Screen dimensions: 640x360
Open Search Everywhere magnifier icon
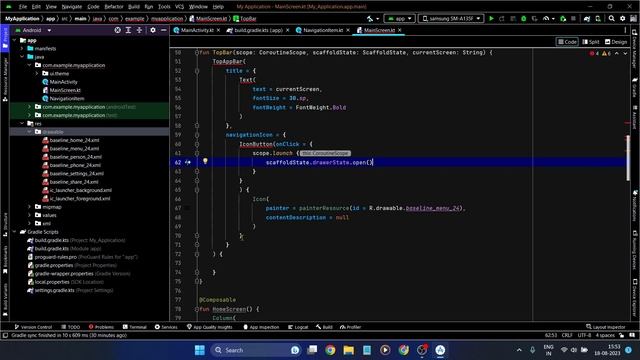(611, 19)
